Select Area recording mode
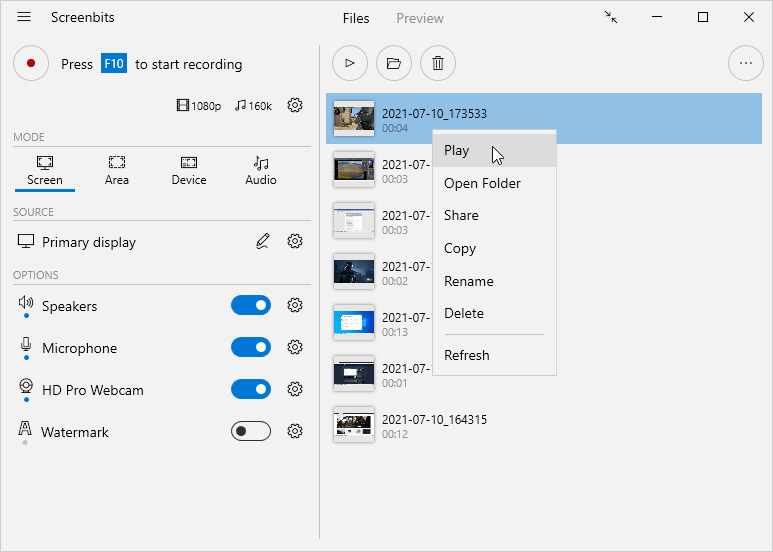This screenshot has height=552, width=773. [x=117, y=171]
